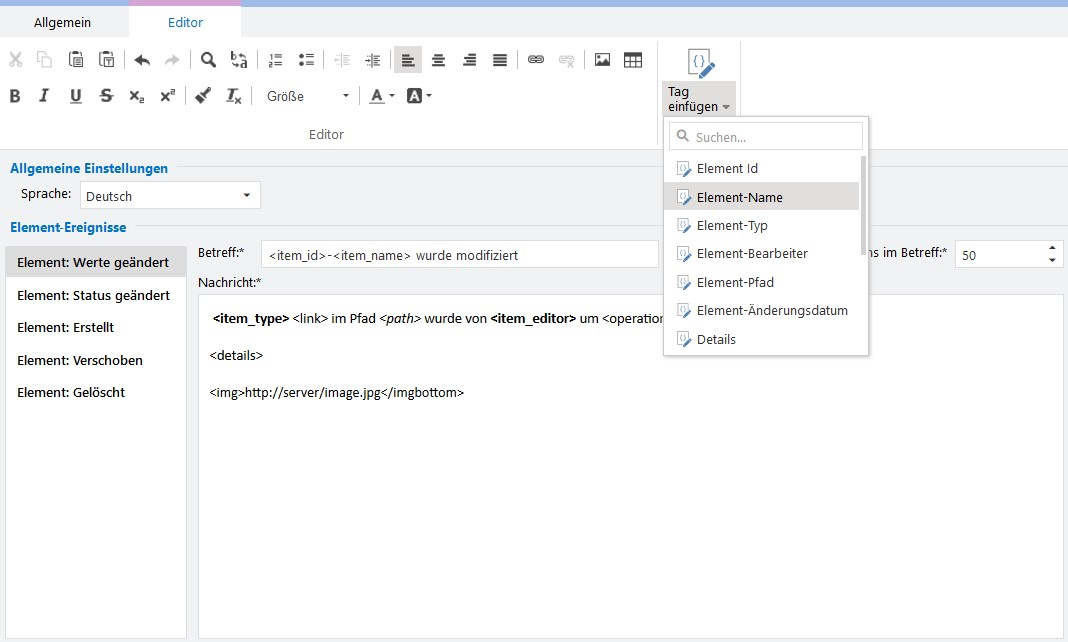Choose Element-Pfad from the tag list
This screenshot has width=1068, height=642.
point(735,282)
